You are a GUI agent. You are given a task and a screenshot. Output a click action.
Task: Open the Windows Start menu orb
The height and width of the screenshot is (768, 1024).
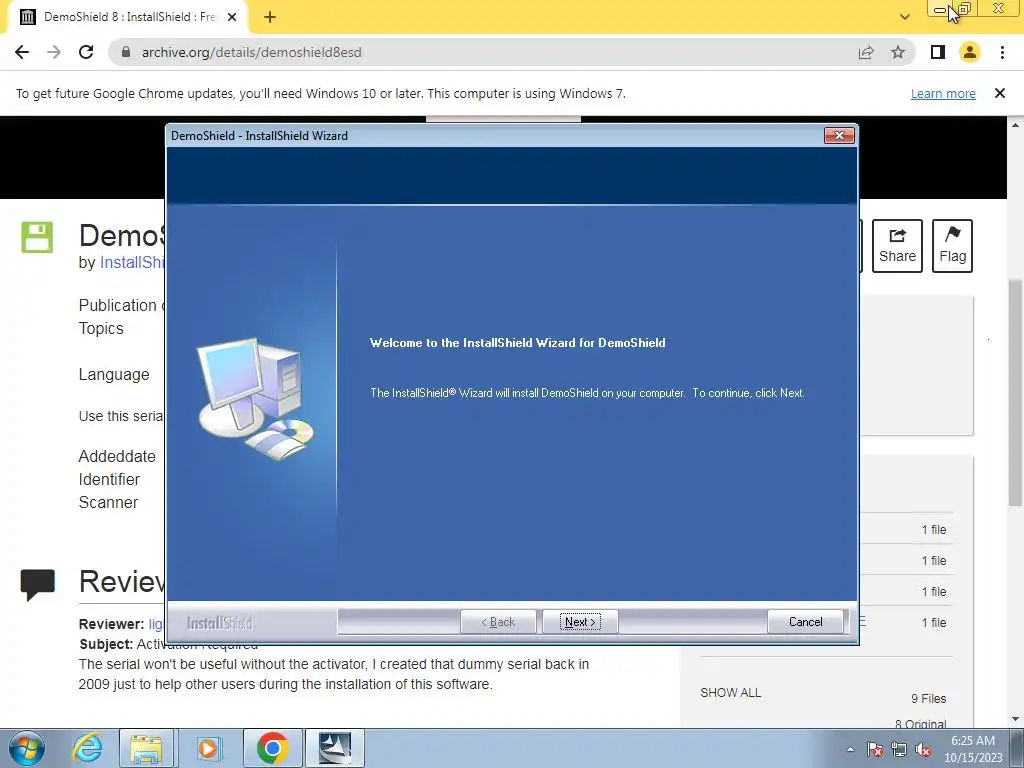point(26,748)
